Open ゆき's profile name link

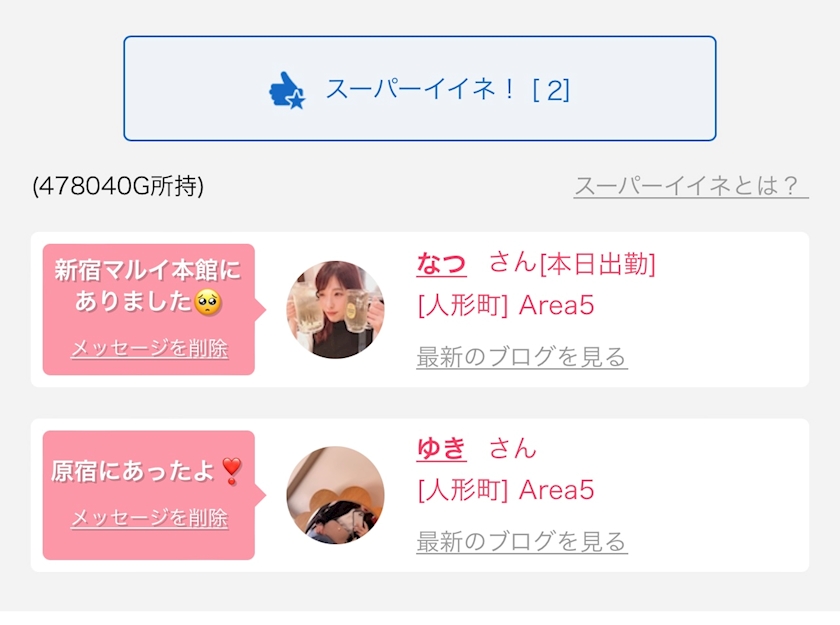(441, 449)
